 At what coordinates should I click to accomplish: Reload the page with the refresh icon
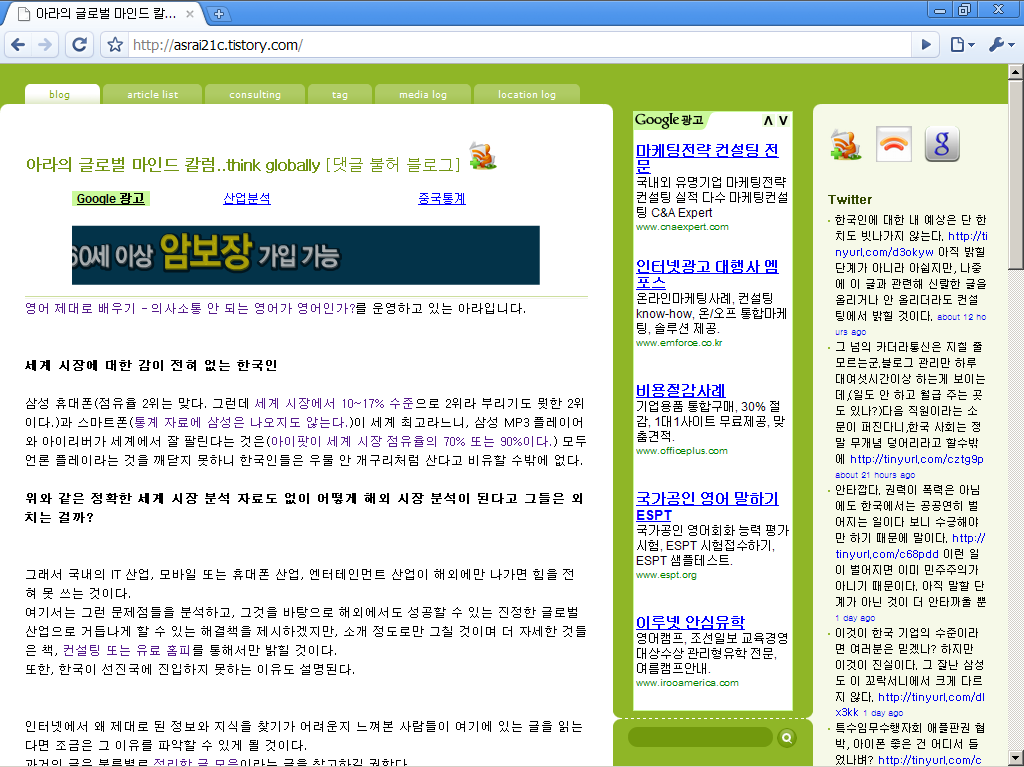(80, 45)
